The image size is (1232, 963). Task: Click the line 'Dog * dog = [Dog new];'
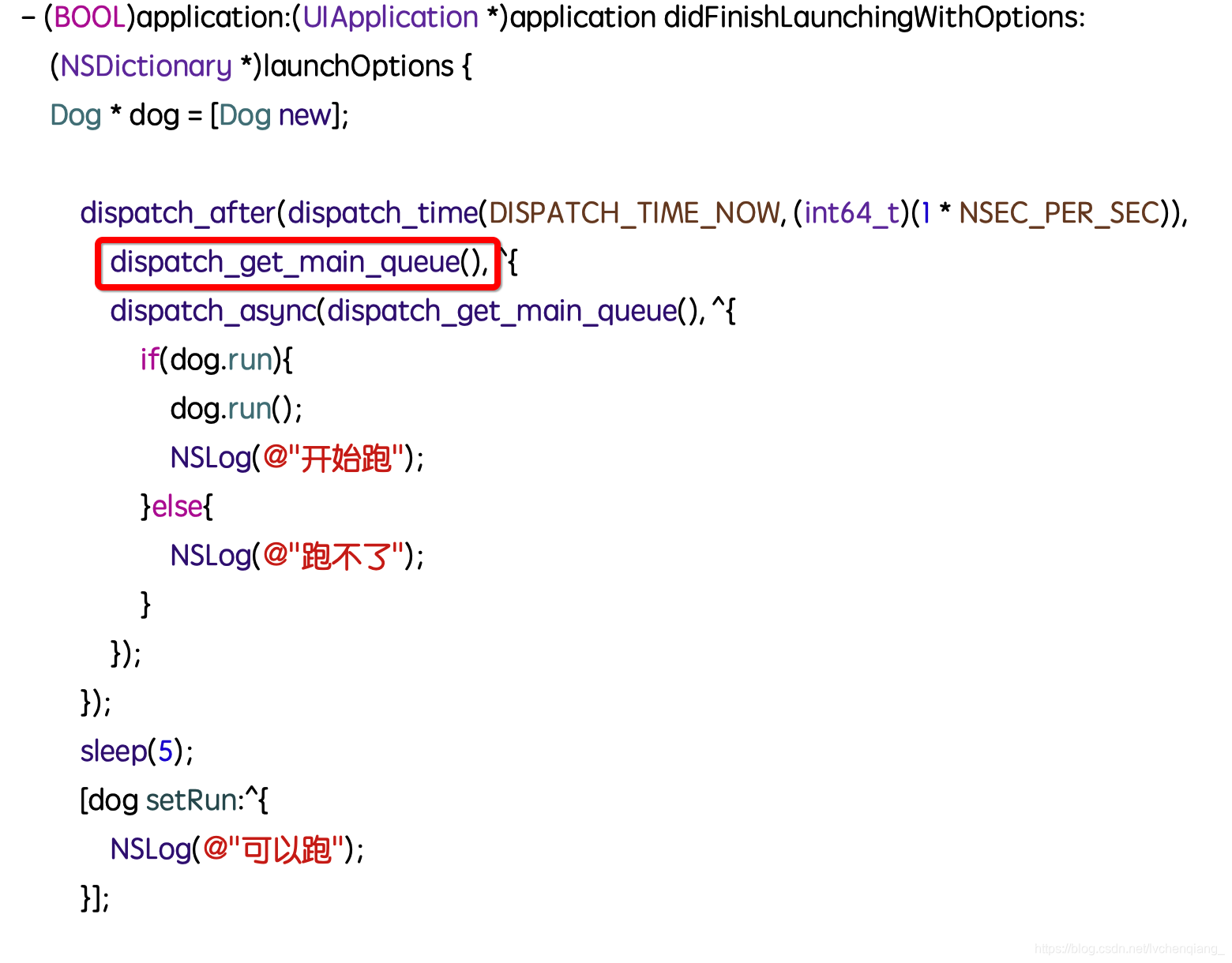(200, 115)
